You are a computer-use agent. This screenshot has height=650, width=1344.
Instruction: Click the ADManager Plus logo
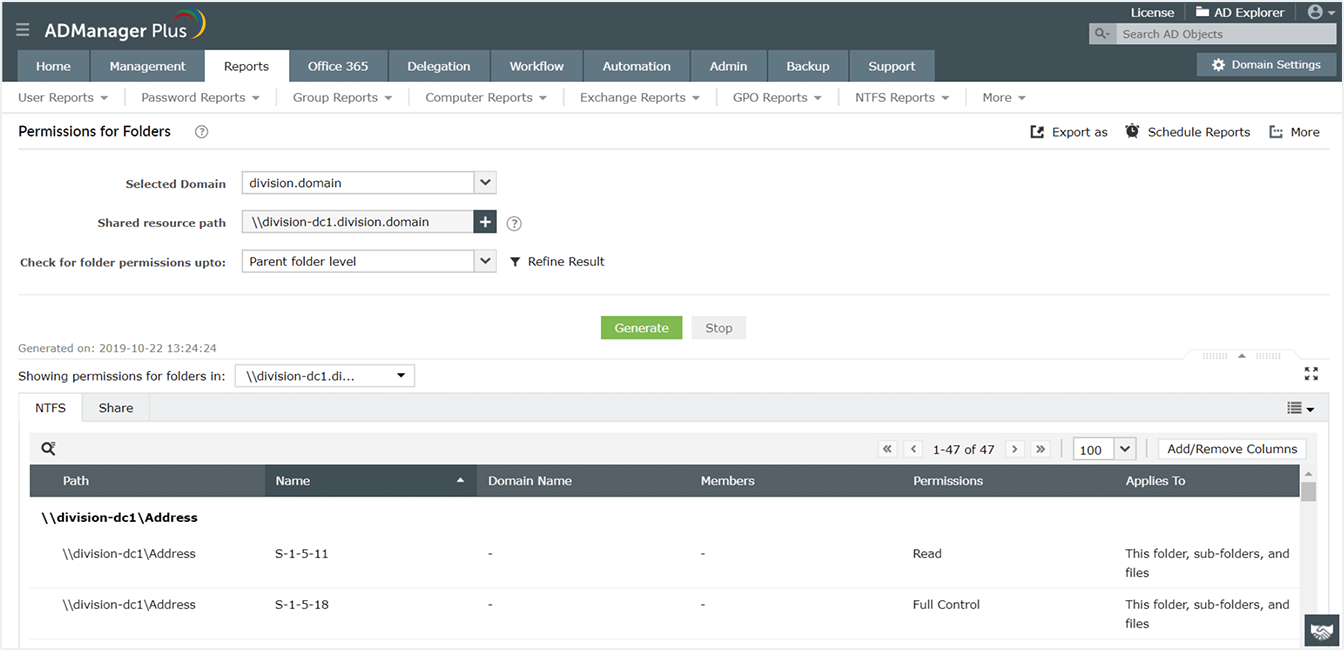[x=125, y=27]
